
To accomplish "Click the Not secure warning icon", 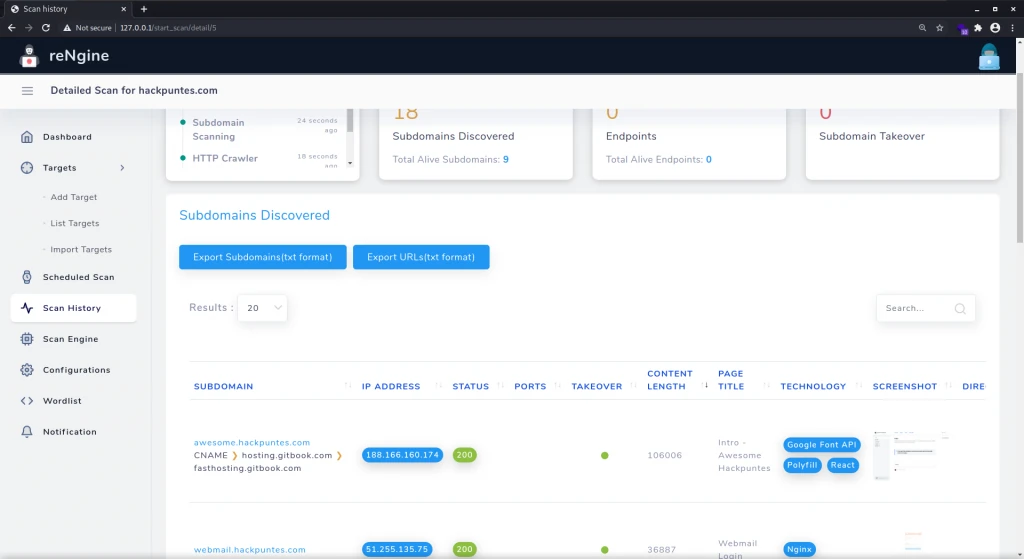I will tap(67, 27).
